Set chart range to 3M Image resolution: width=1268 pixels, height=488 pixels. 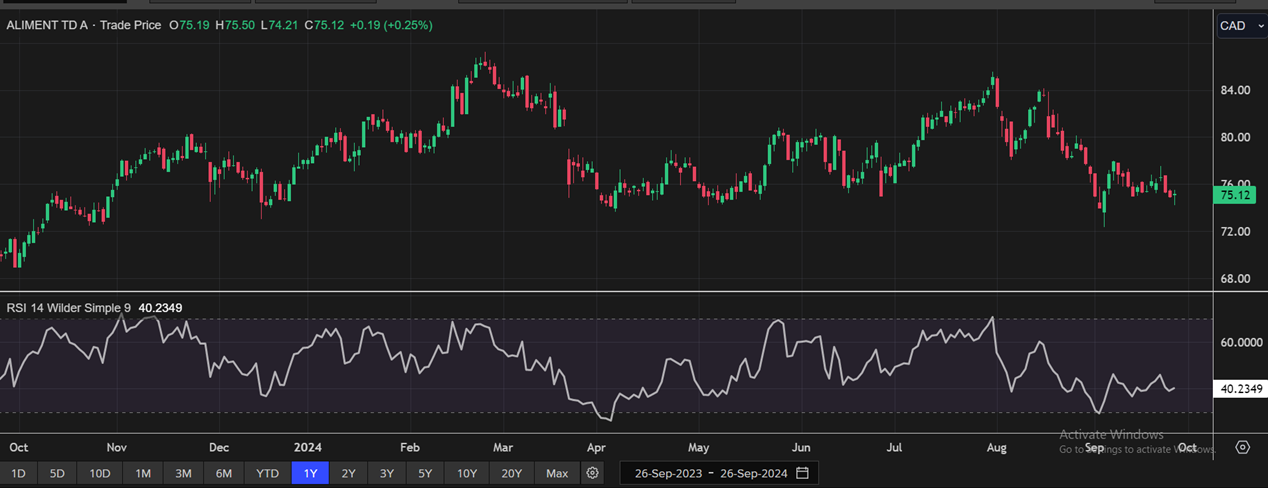click(x=183, y=473)
